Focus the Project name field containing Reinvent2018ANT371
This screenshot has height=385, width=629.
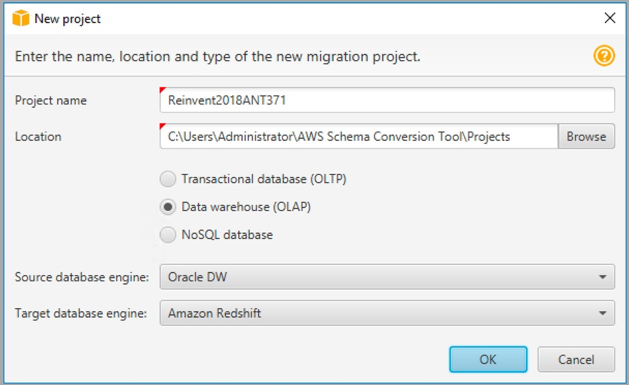(x=387, y=100)
